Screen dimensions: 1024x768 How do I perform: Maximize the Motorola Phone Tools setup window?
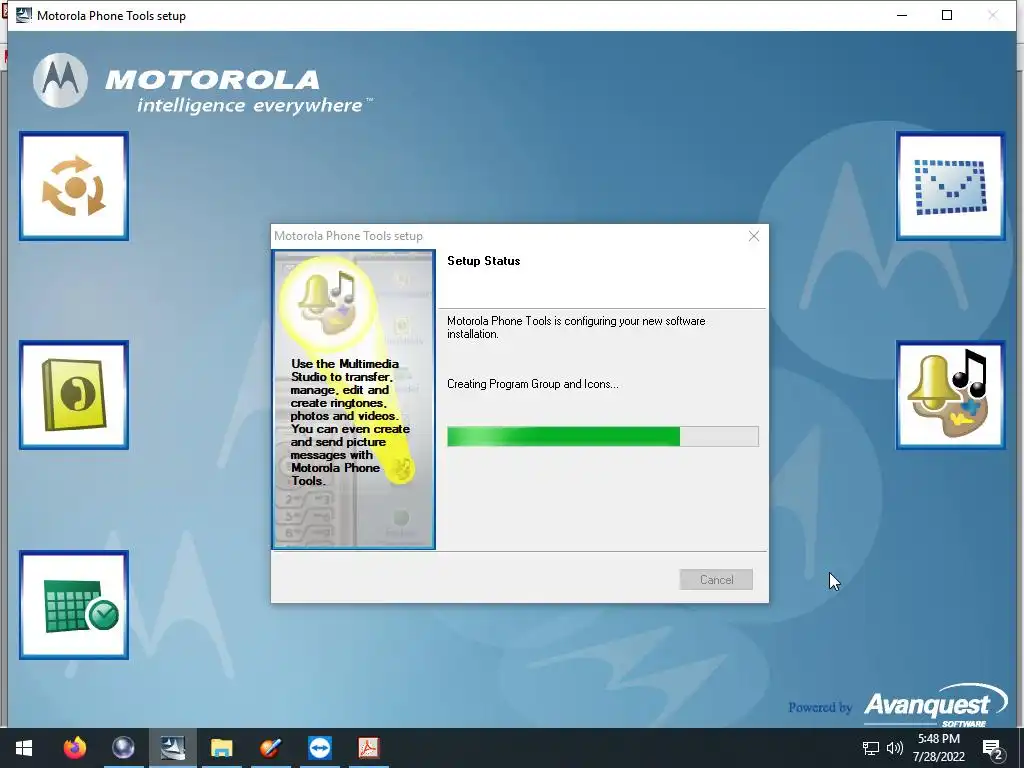pyautogui.click(x=947, y=15)
